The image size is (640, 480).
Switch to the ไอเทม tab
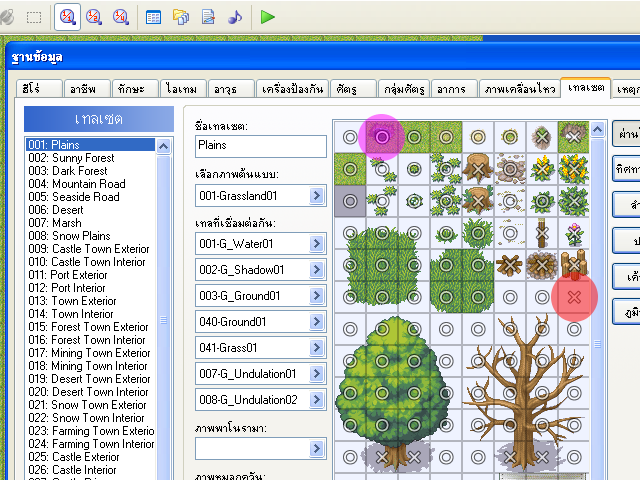click(183, 89)
